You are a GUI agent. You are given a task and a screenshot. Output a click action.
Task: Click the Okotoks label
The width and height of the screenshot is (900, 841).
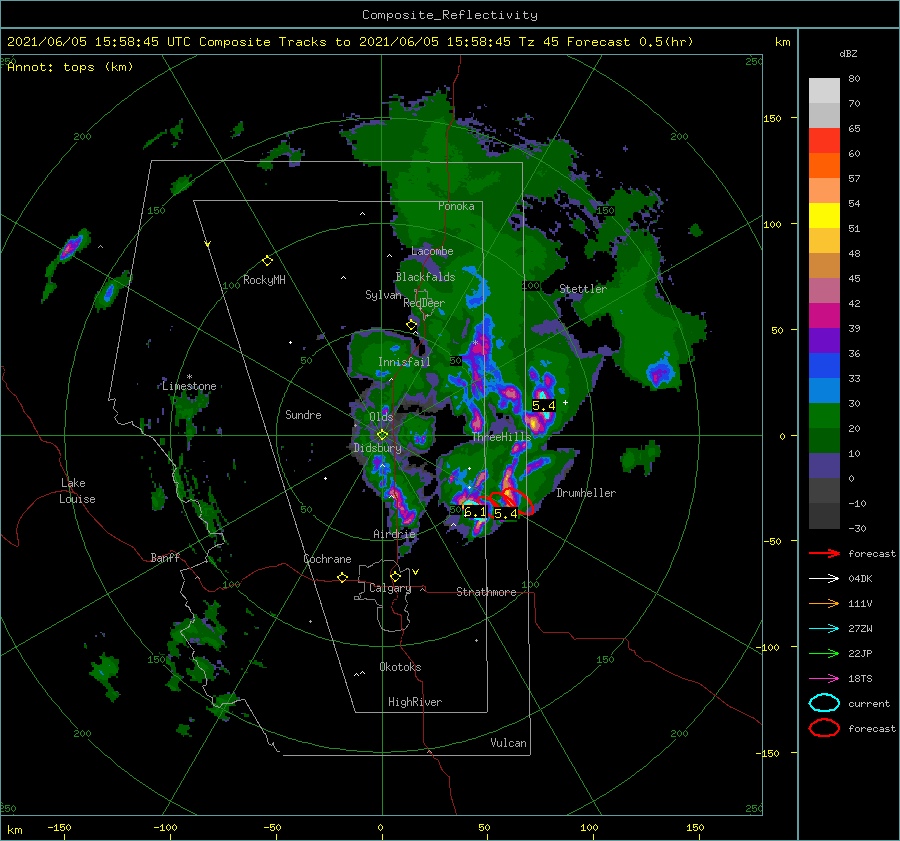coord(400,667)
